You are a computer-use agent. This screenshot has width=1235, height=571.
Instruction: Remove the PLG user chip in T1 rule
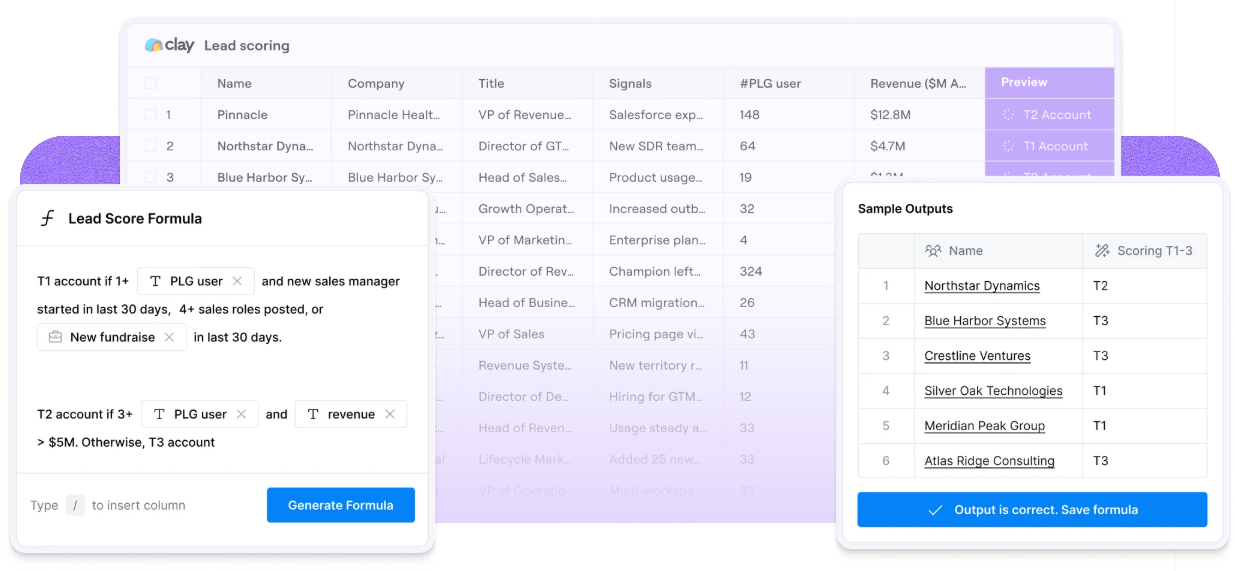237,281
